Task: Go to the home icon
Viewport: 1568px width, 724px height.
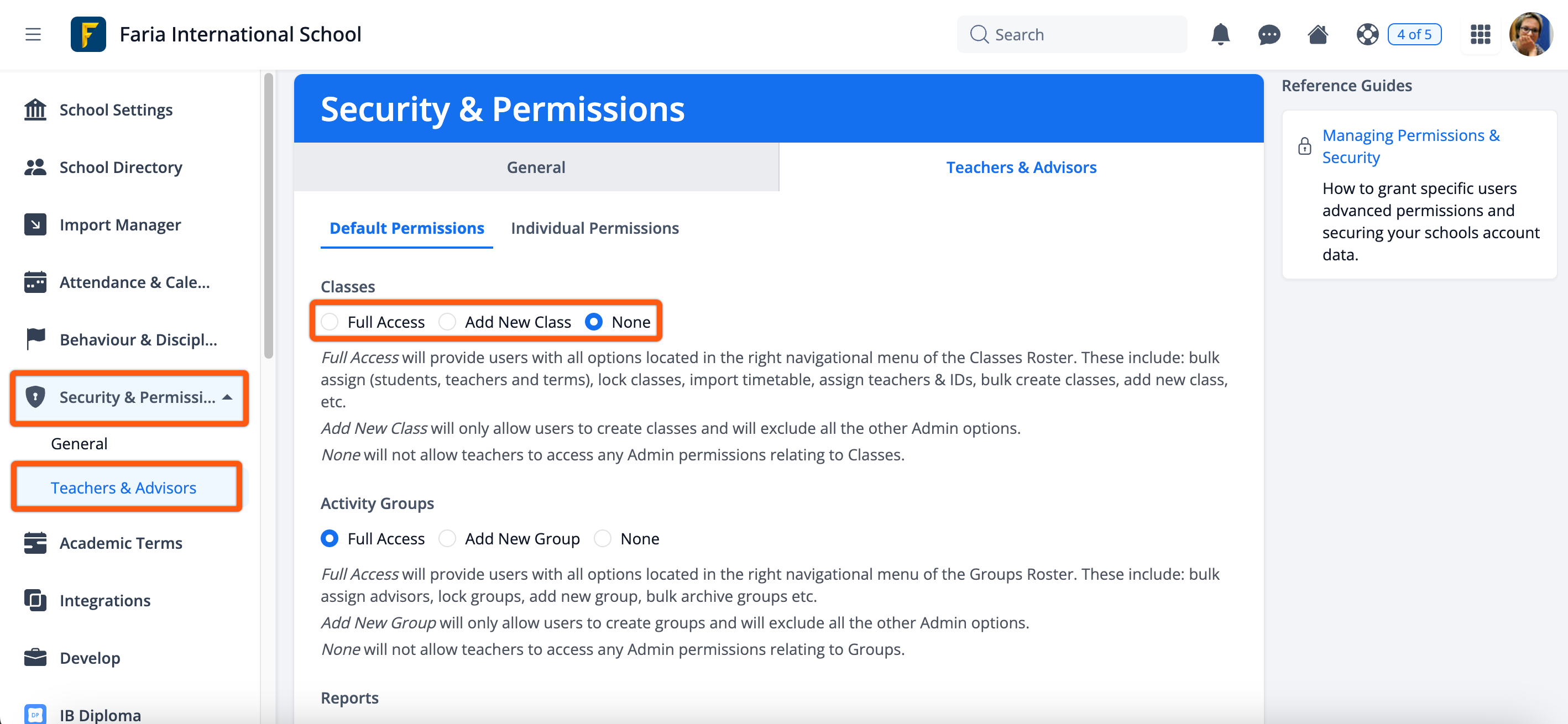Action: coord(1317,34)
